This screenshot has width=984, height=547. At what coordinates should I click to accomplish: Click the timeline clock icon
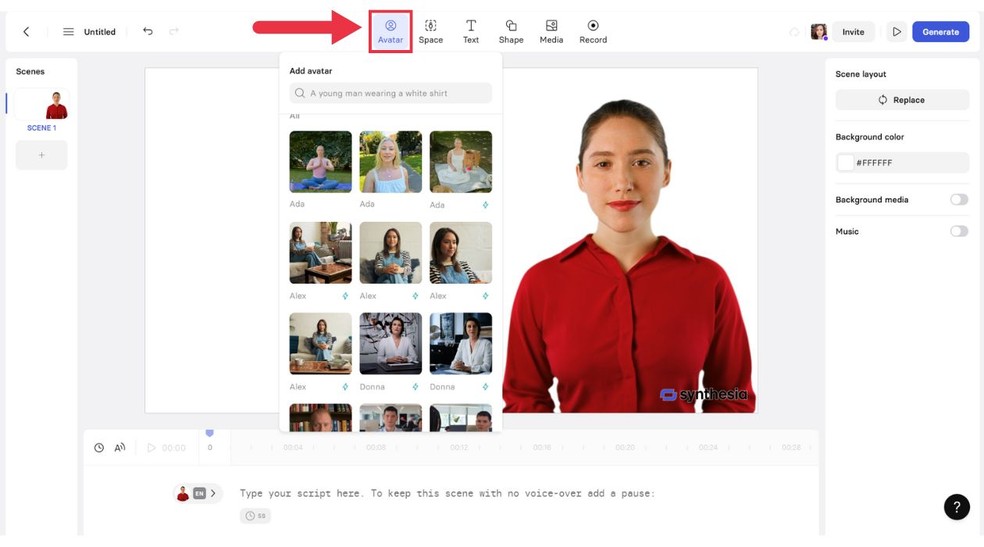[x=99, y=447]
